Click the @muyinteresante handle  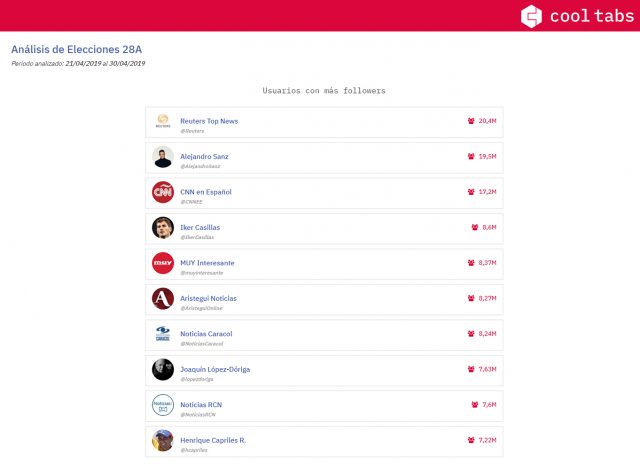[x=202, y=273]
